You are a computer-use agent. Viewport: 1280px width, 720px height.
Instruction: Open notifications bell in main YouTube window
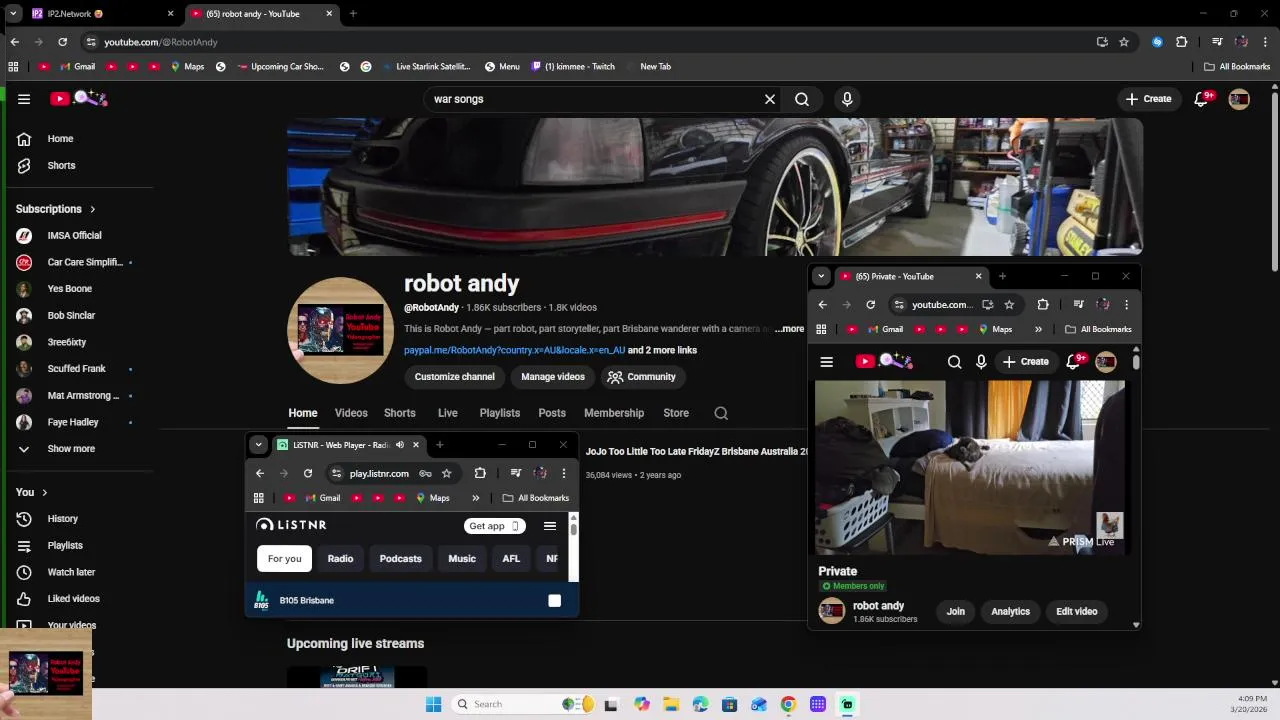[1202, 99]
